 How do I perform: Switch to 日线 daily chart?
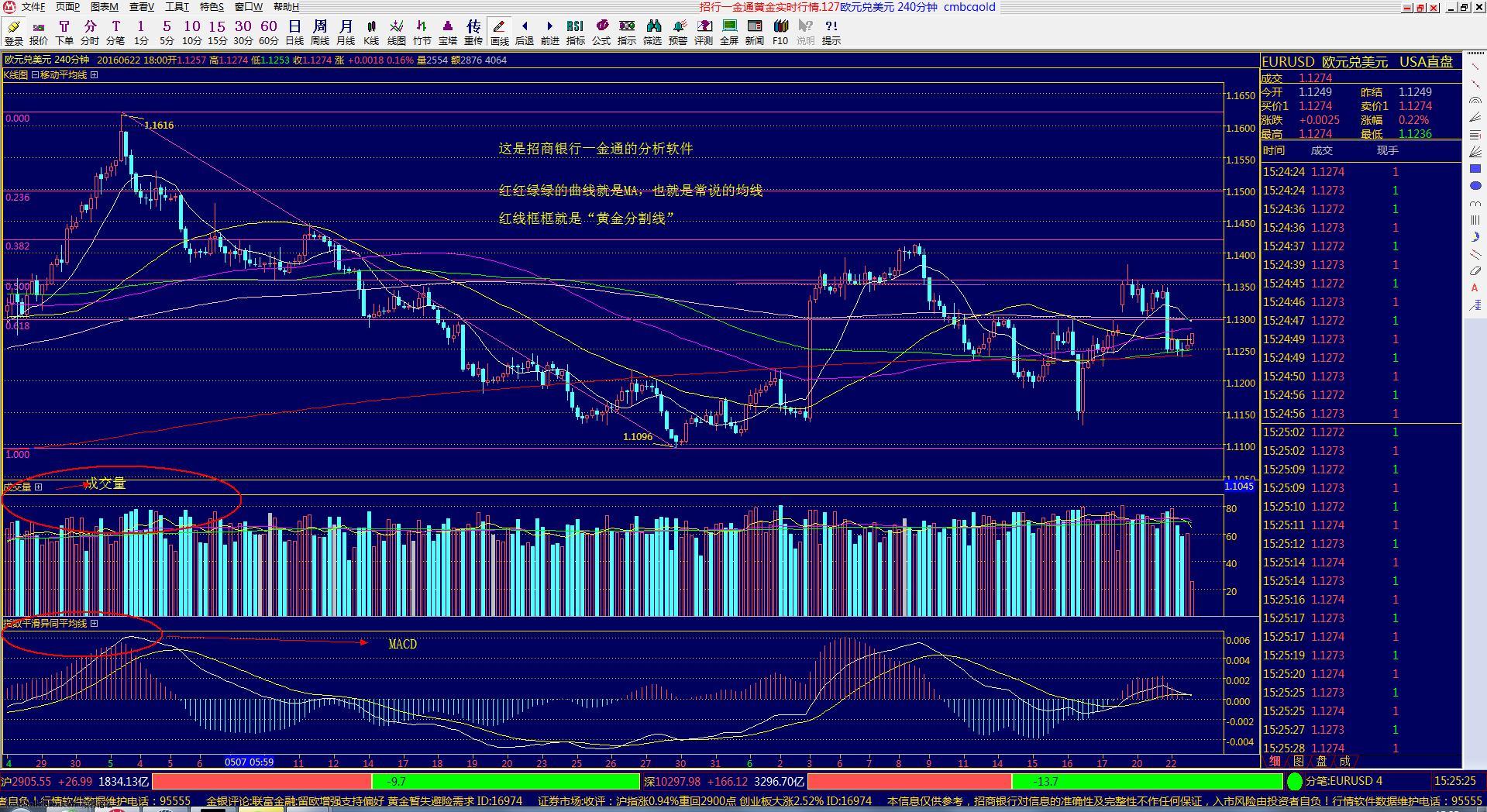click(x=294, y=33)
